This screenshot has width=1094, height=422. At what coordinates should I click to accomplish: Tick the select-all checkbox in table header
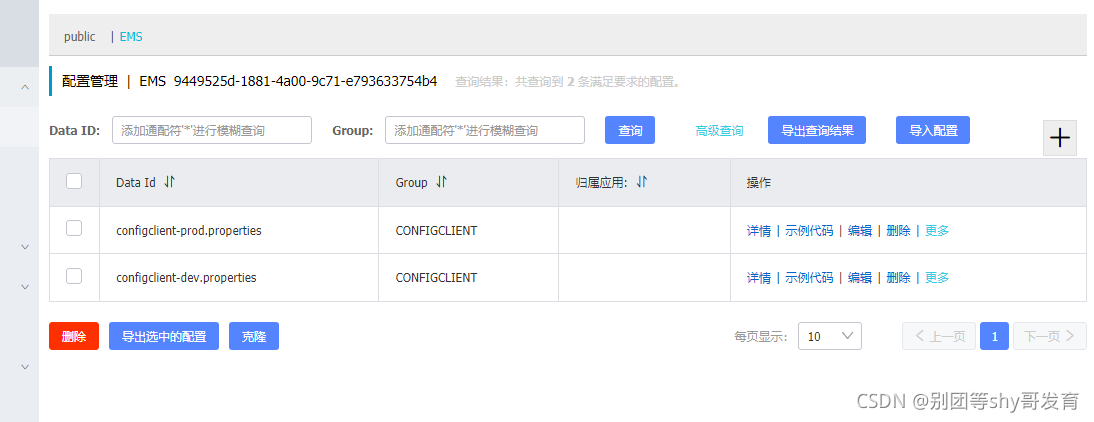(x=74, y=181)
